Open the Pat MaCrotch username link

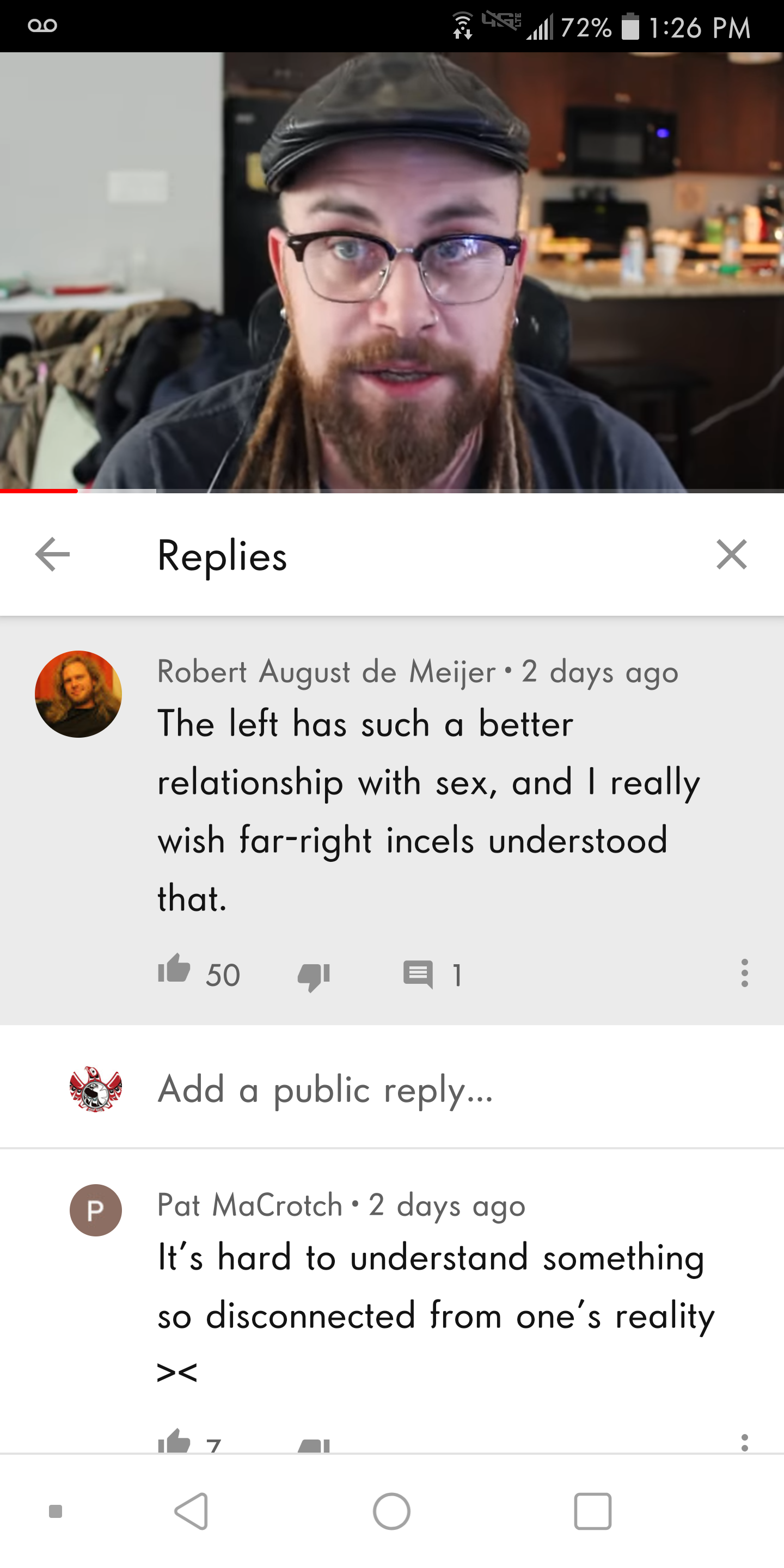(249, 1205)
